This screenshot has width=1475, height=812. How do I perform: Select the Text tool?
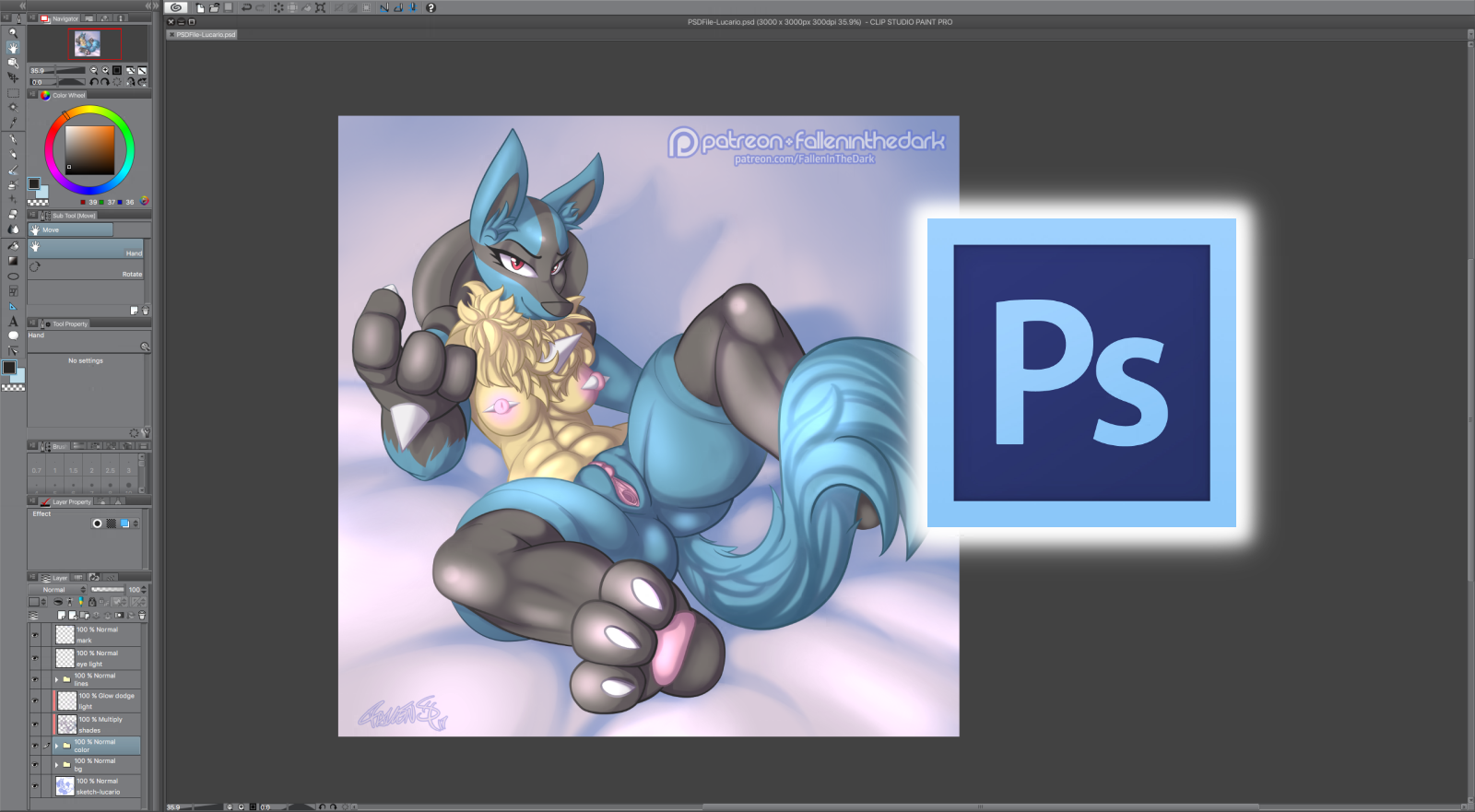click(13, 321)
